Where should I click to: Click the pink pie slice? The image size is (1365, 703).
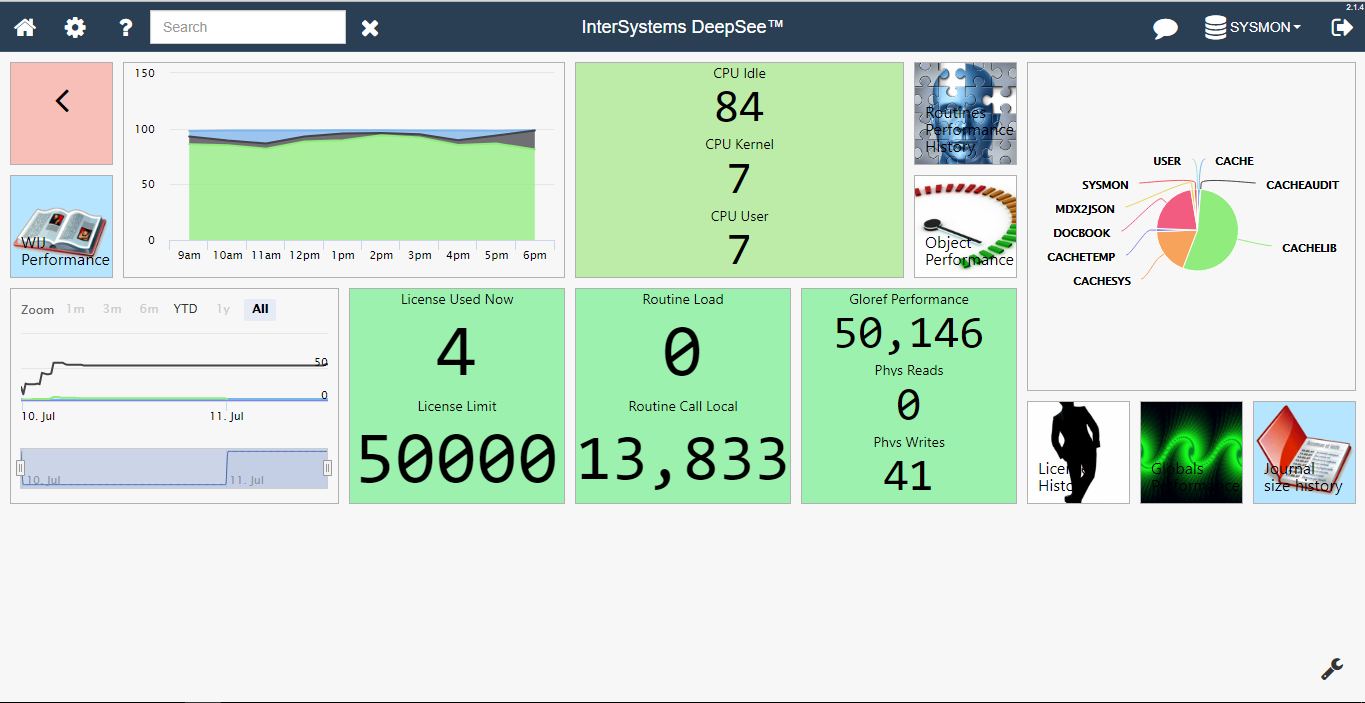1179,212
